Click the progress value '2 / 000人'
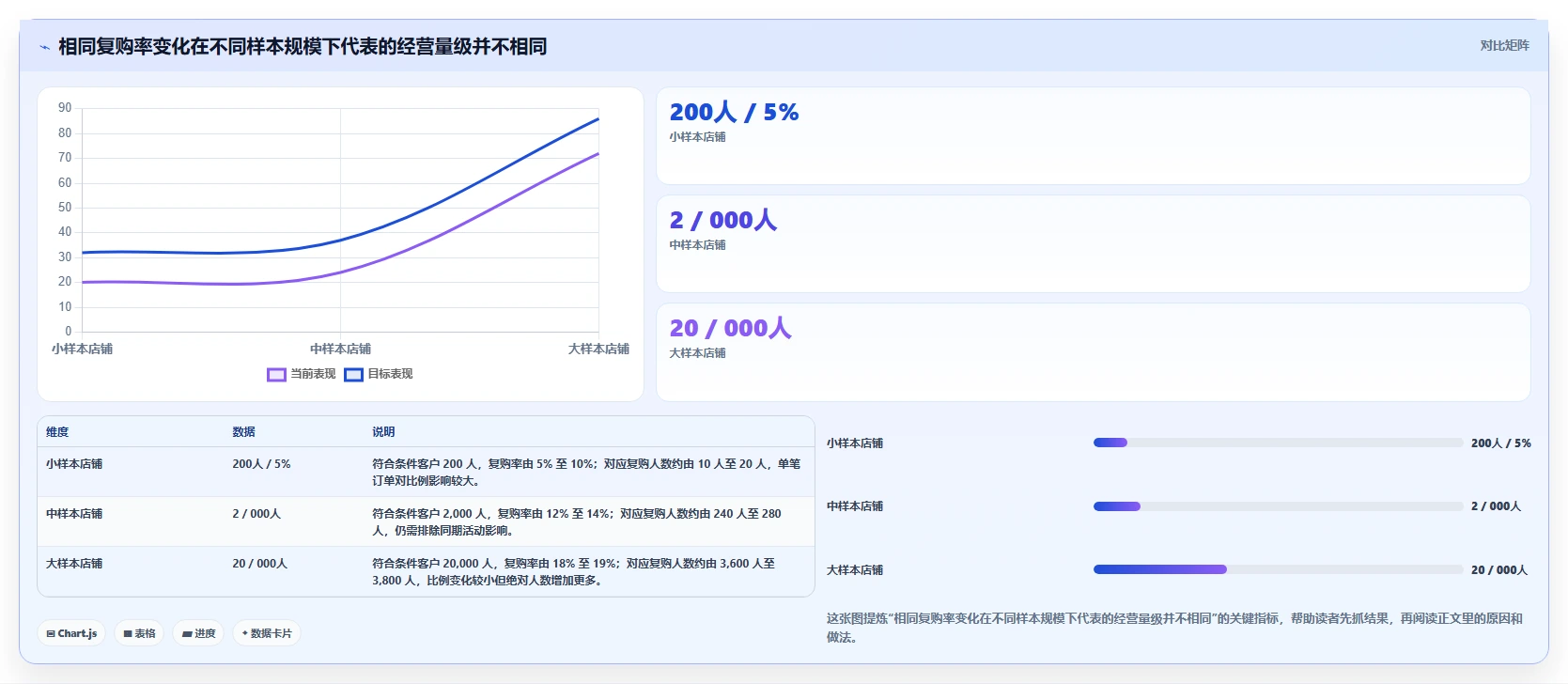Viewport: 1568px width, 684px height. coord(1496,506)
